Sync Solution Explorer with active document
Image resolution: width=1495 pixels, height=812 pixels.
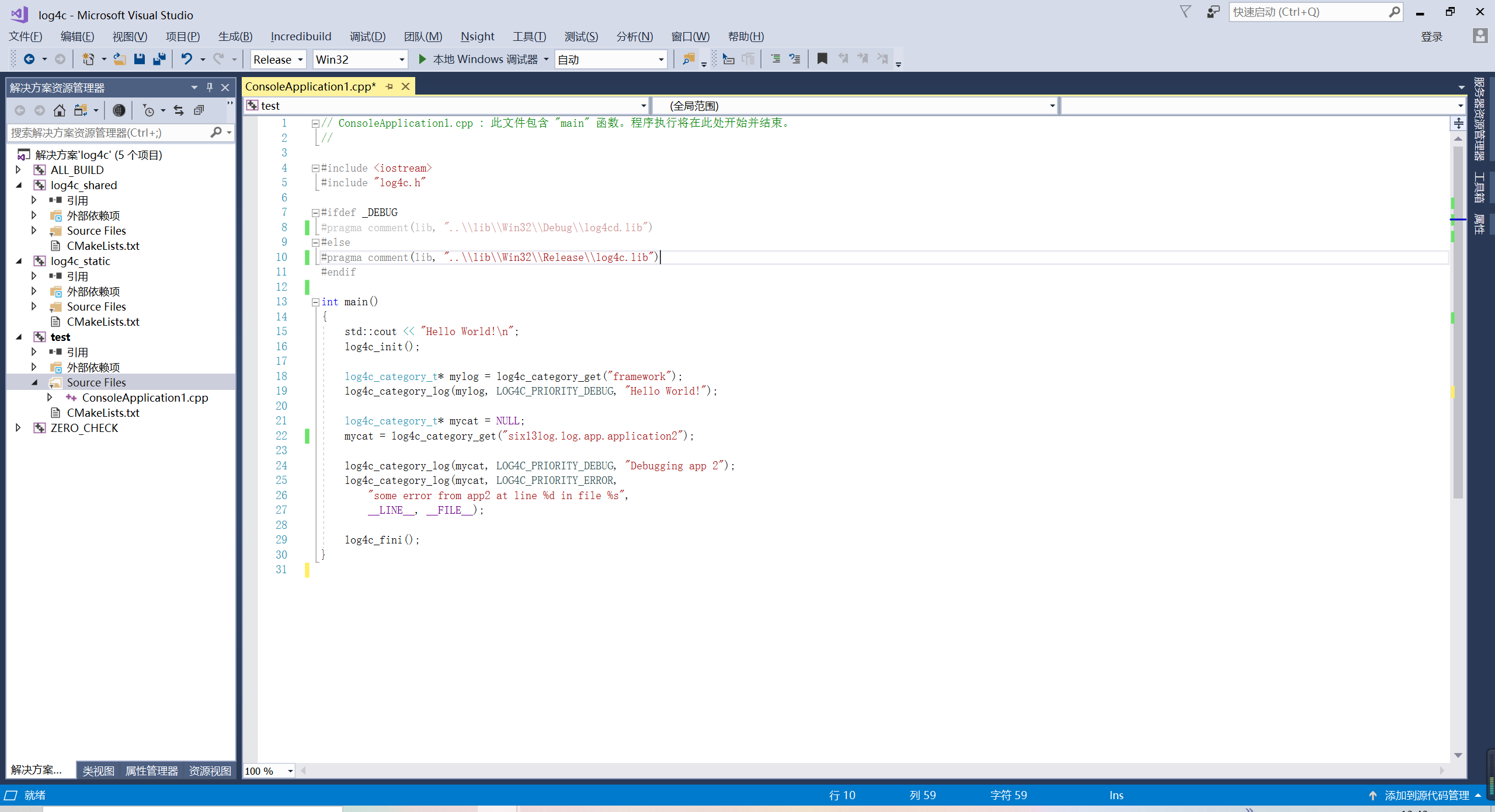(x=178, y=110)
